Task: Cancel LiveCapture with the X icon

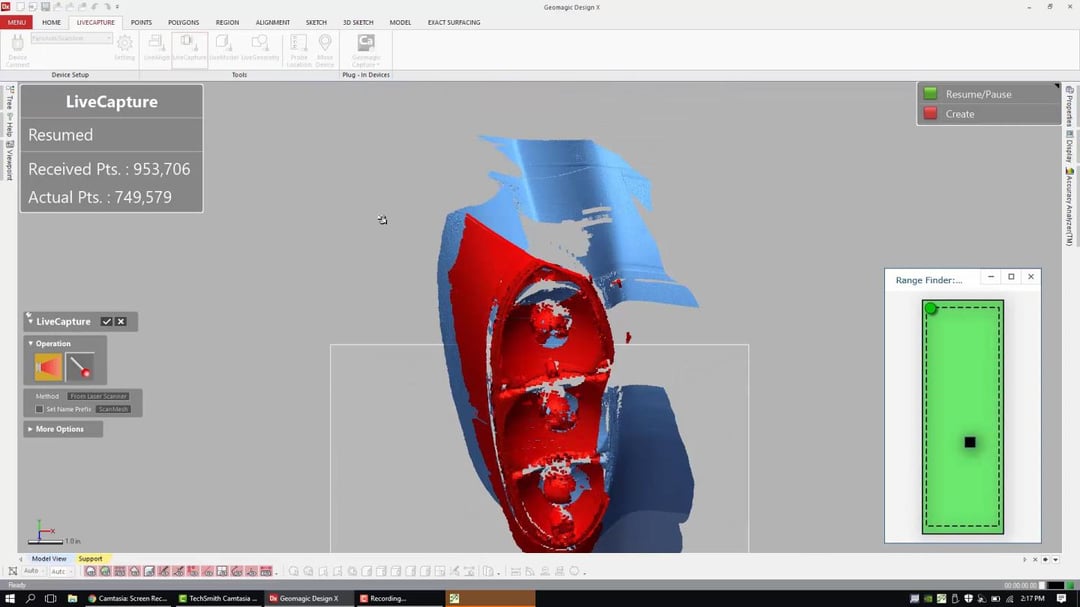Action: [121, 322]
